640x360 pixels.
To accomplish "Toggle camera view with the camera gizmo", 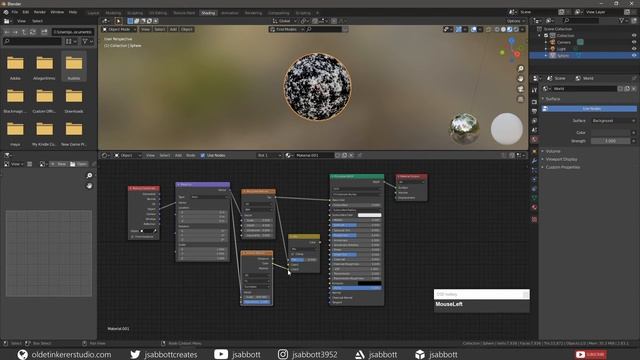I will pos(520,89).
